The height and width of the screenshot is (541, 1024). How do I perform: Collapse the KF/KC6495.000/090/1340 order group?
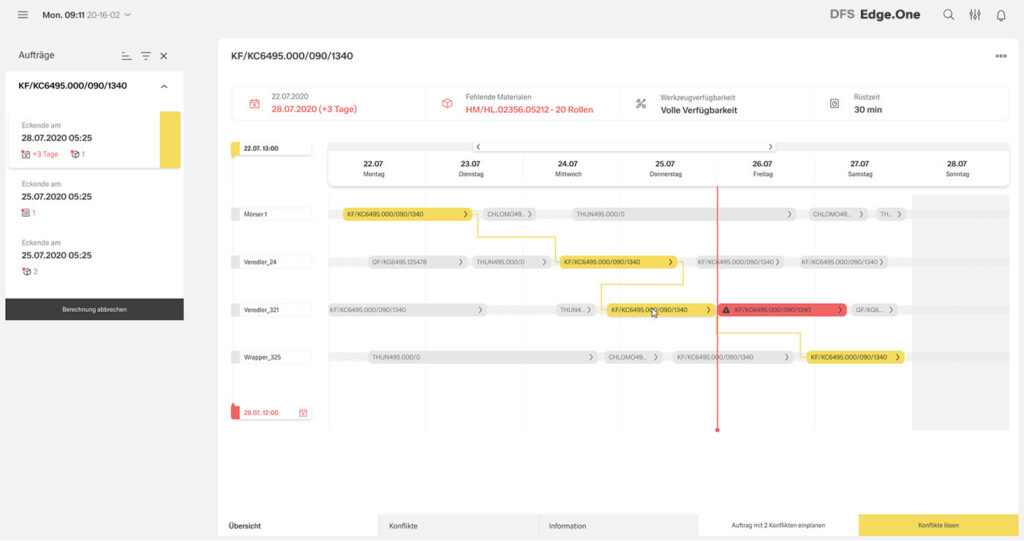[164, 86]
